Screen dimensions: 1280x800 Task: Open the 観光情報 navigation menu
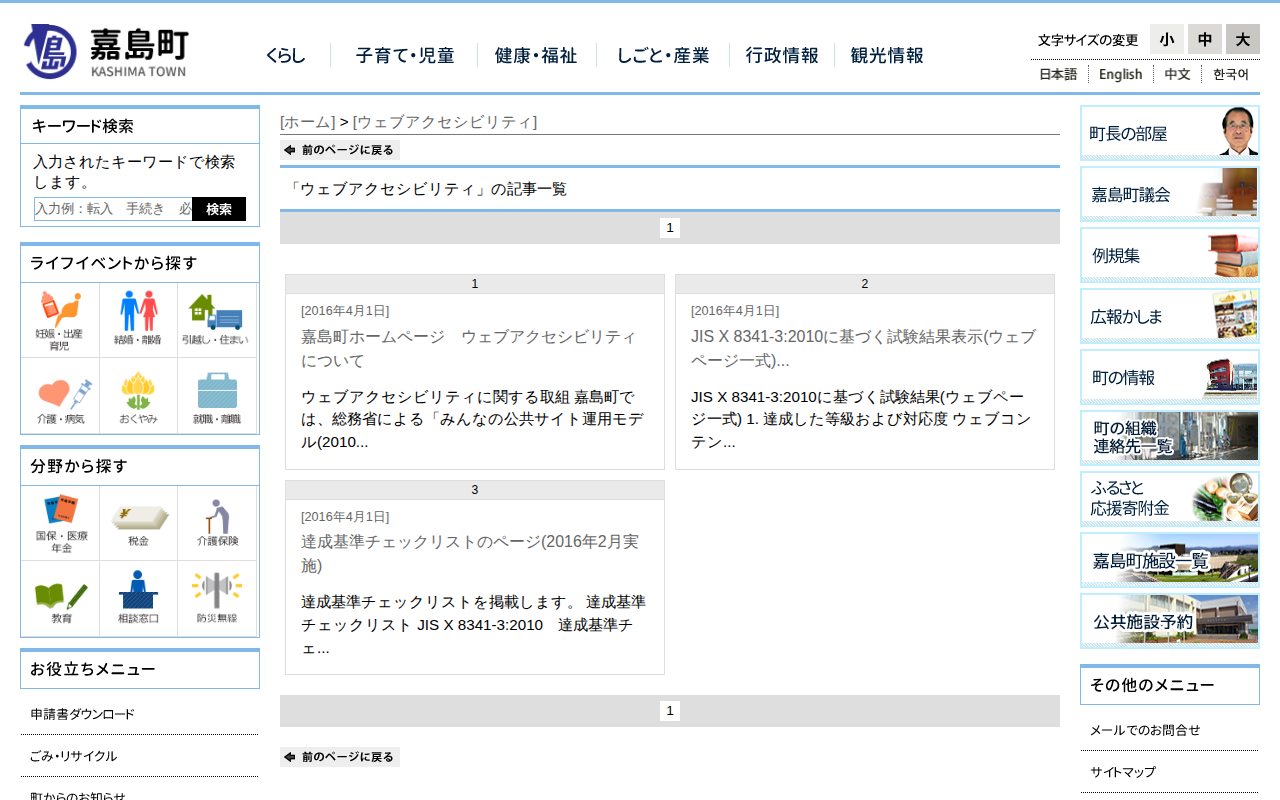[x=887, y=56]
